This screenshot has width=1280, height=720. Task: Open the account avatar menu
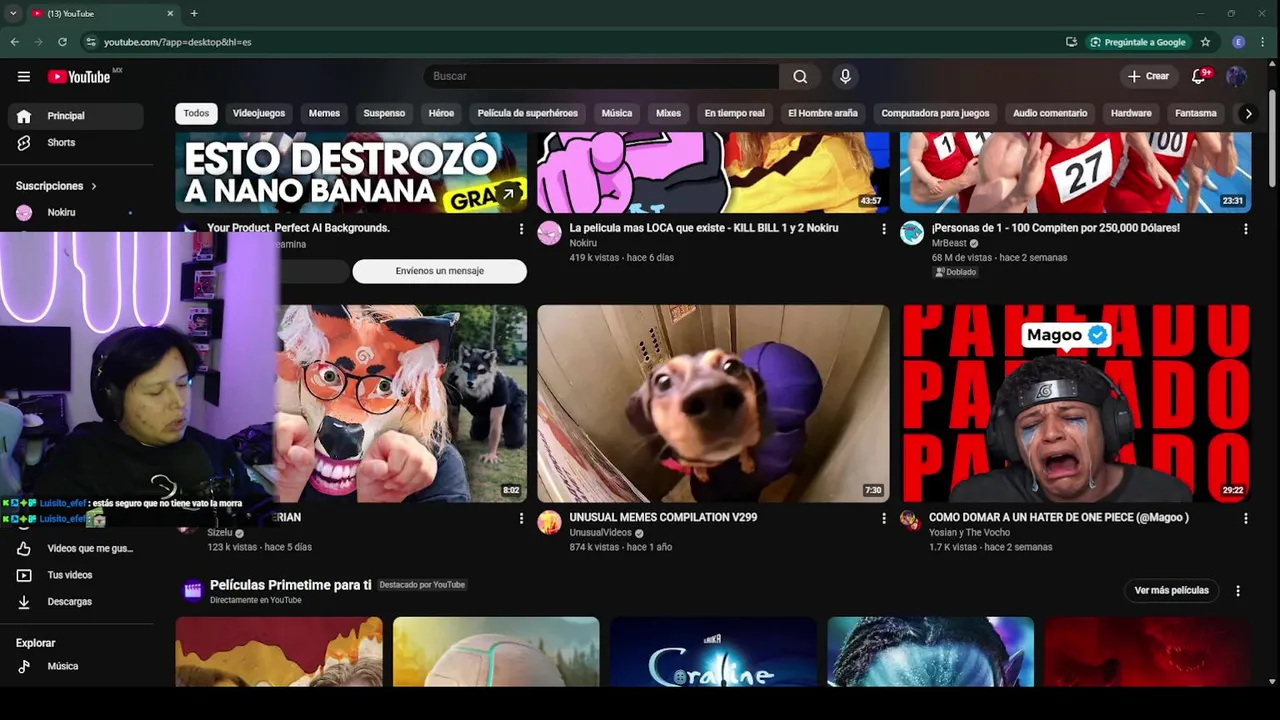click(x=1237, y=76)
